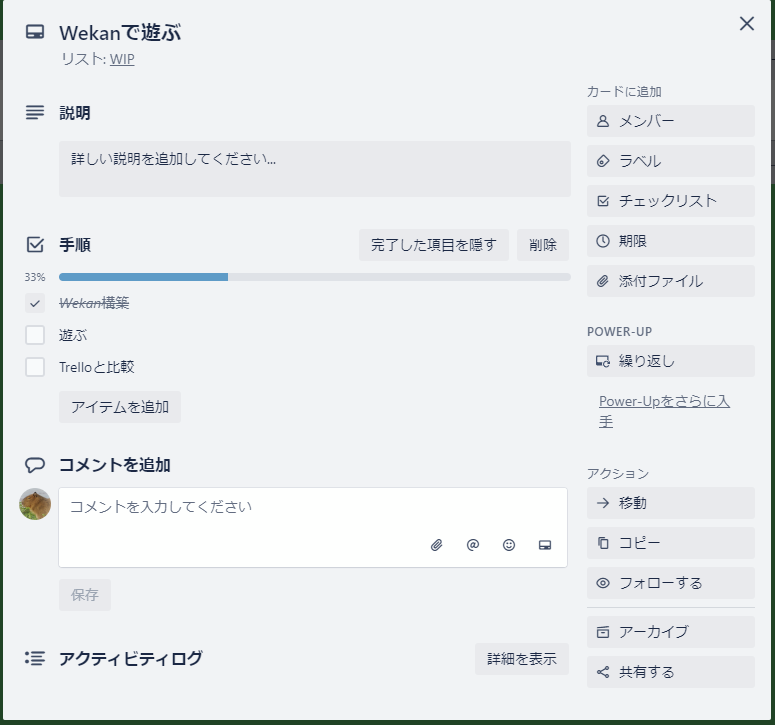Click the description lines icon
Image resolution: width=775 pixels, height=725 pixels.
pos(35,112)
